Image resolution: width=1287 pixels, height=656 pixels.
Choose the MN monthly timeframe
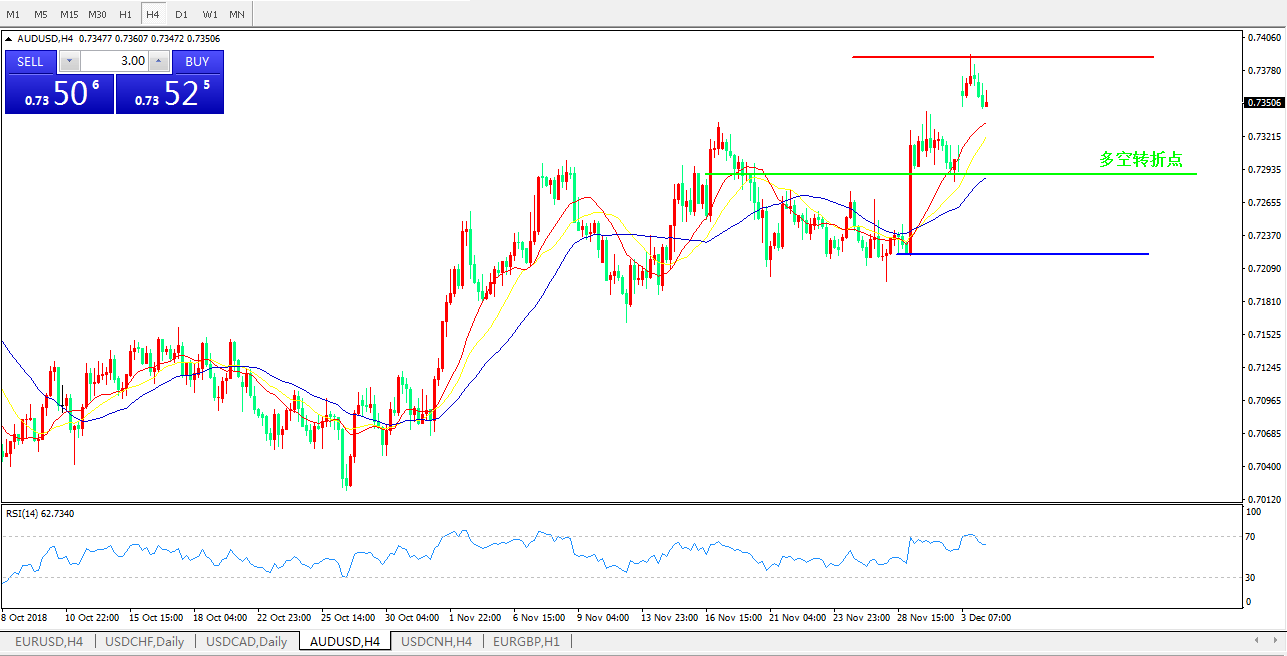tap(237, 15)
